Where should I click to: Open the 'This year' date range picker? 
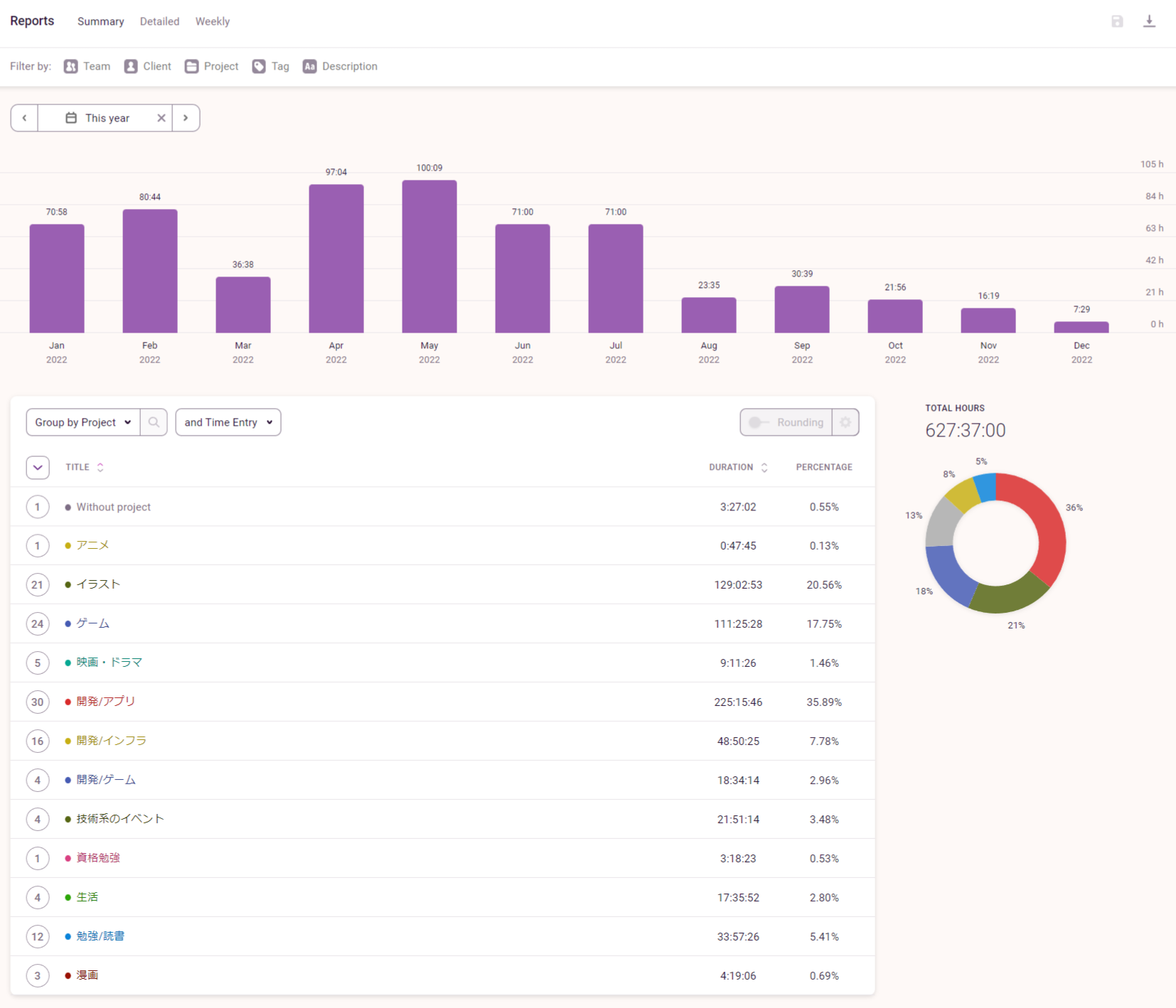pos(105,118)
